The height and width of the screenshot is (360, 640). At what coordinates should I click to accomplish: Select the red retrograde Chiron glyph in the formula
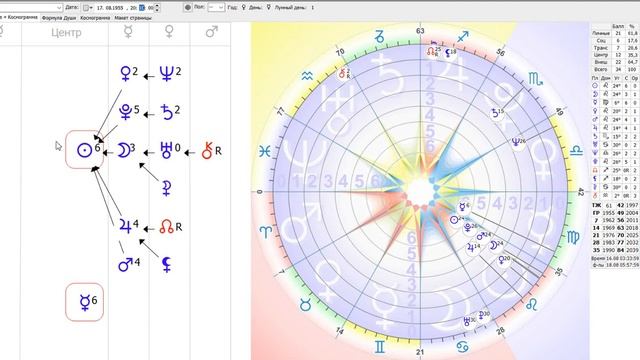coord(207,151)
